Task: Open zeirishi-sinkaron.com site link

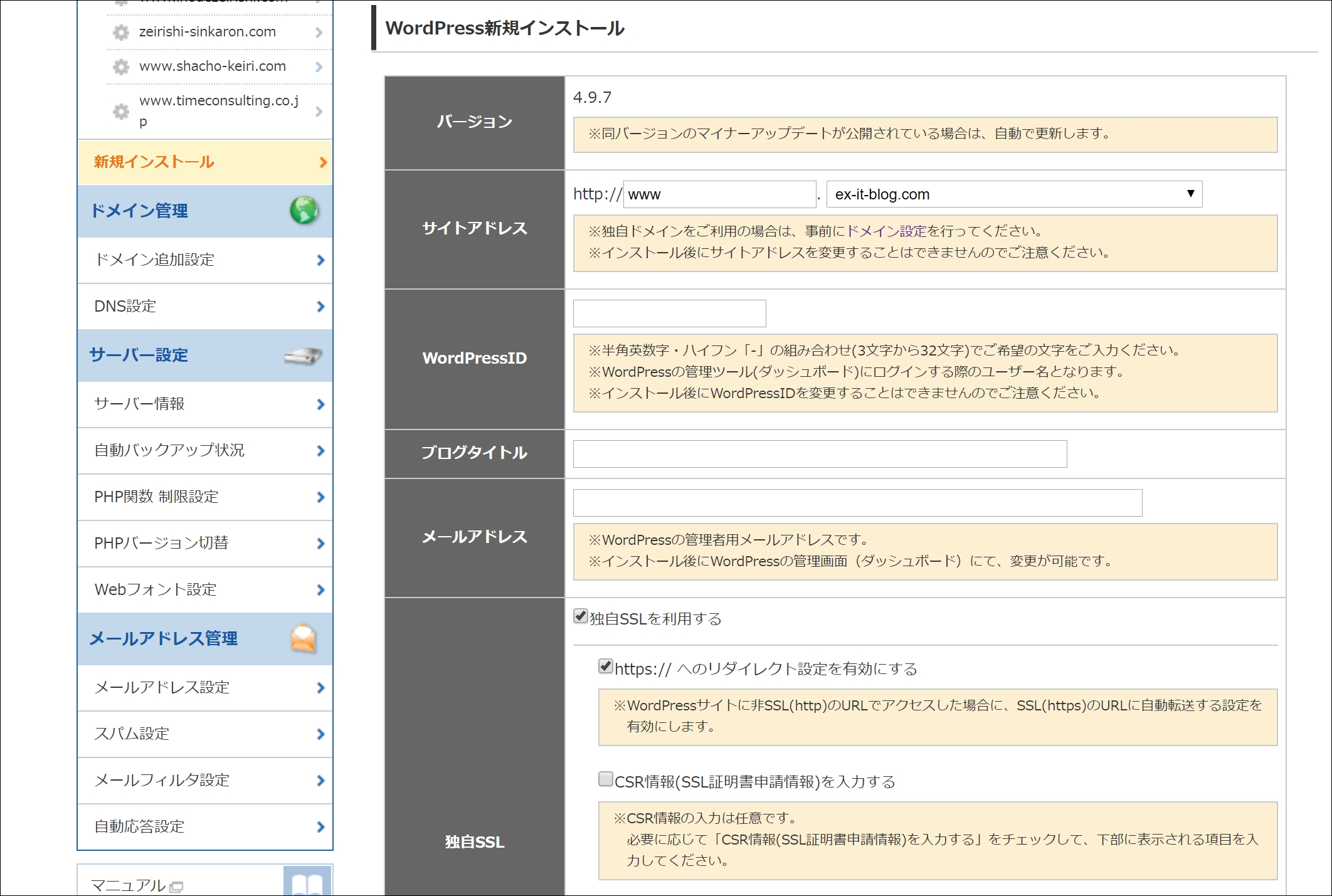Action: click(x=208, y=32)
